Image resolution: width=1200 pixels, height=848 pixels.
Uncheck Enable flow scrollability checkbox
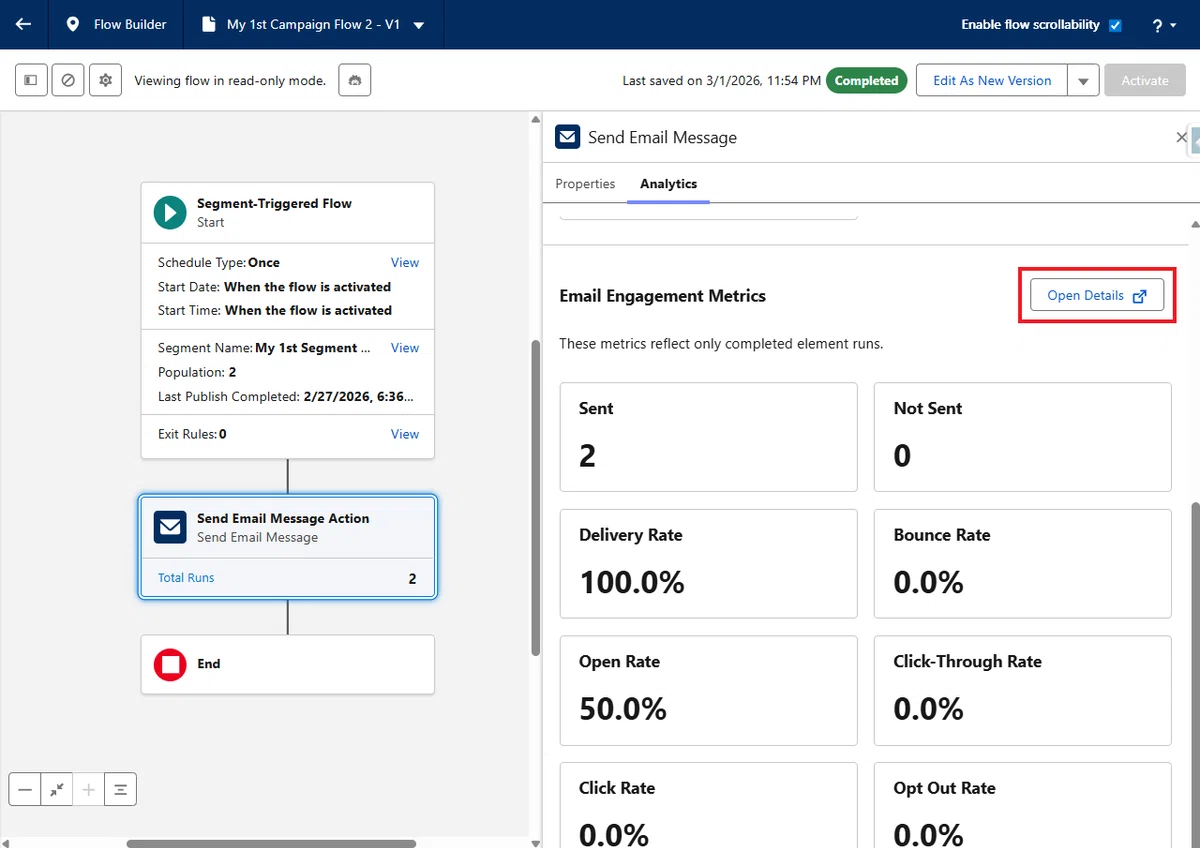pos(1116,25)
